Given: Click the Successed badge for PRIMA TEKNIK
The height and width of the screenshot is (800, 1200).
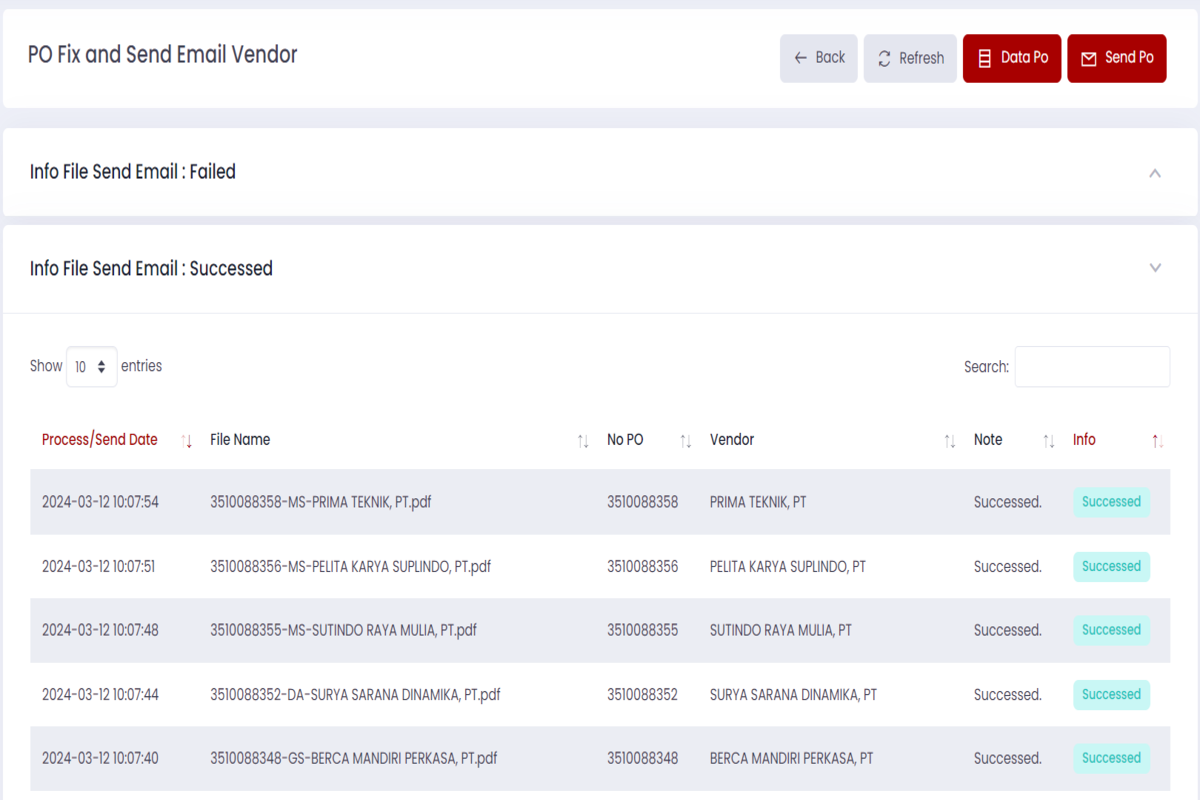Looking at the screenshot, I should pos(1111,502).
